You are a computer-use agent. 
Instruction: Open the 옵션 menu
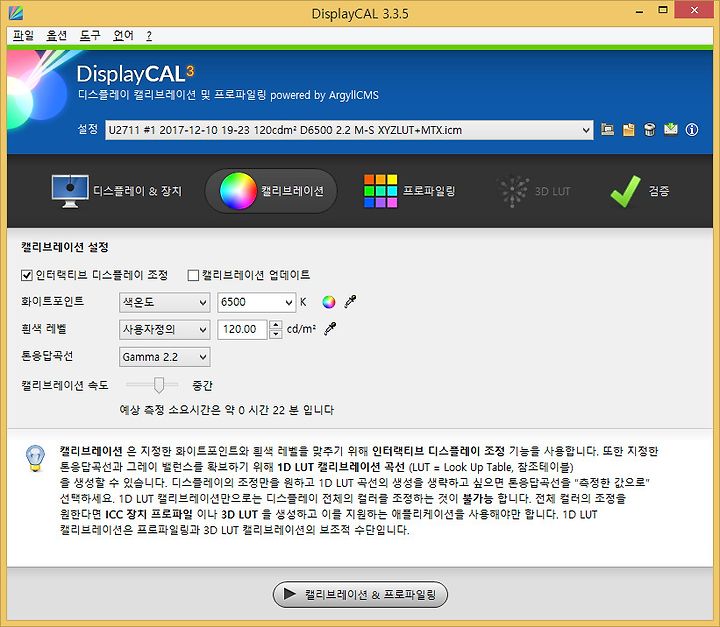[56, 35]
